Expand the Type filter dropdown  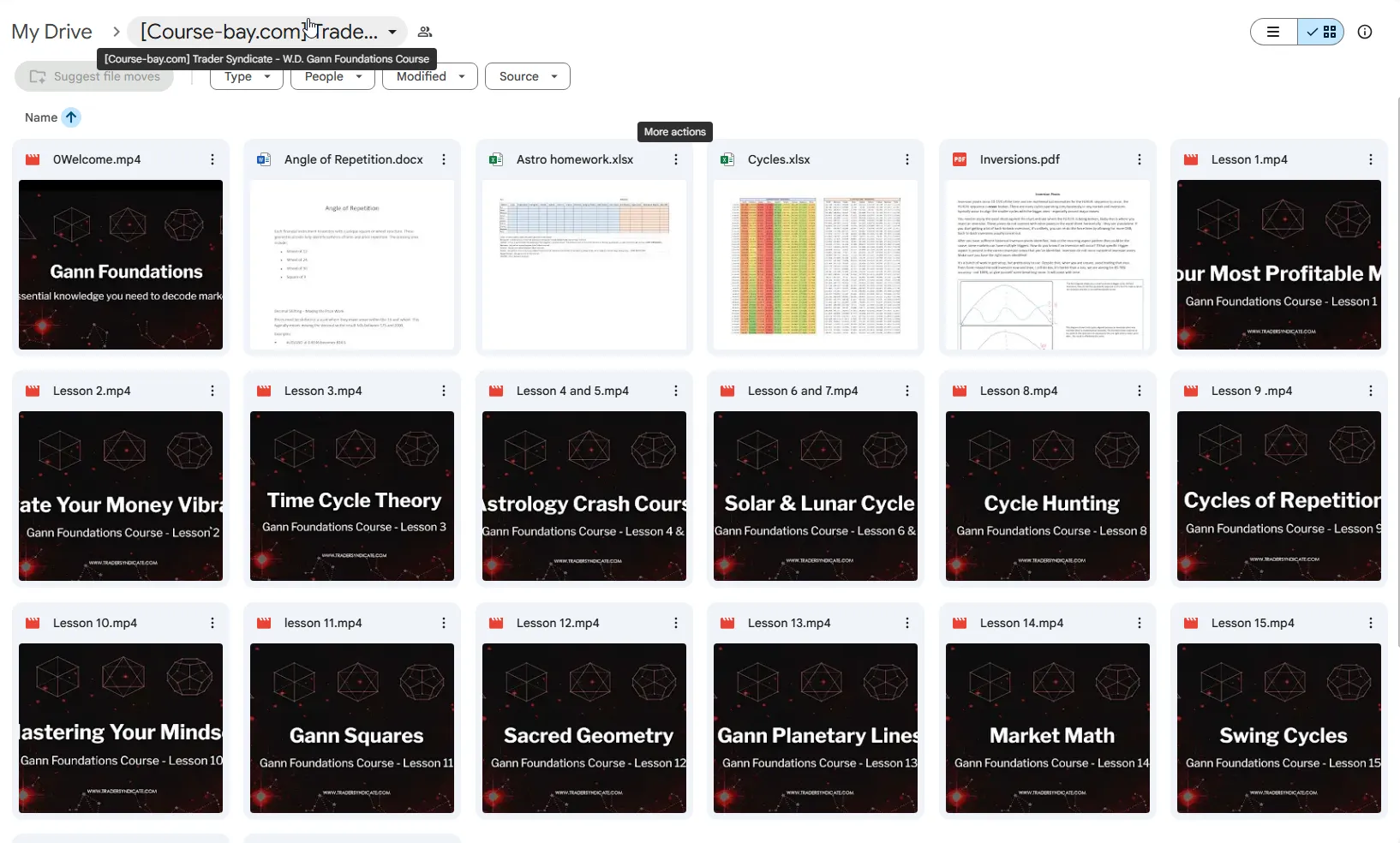point(246,76)
